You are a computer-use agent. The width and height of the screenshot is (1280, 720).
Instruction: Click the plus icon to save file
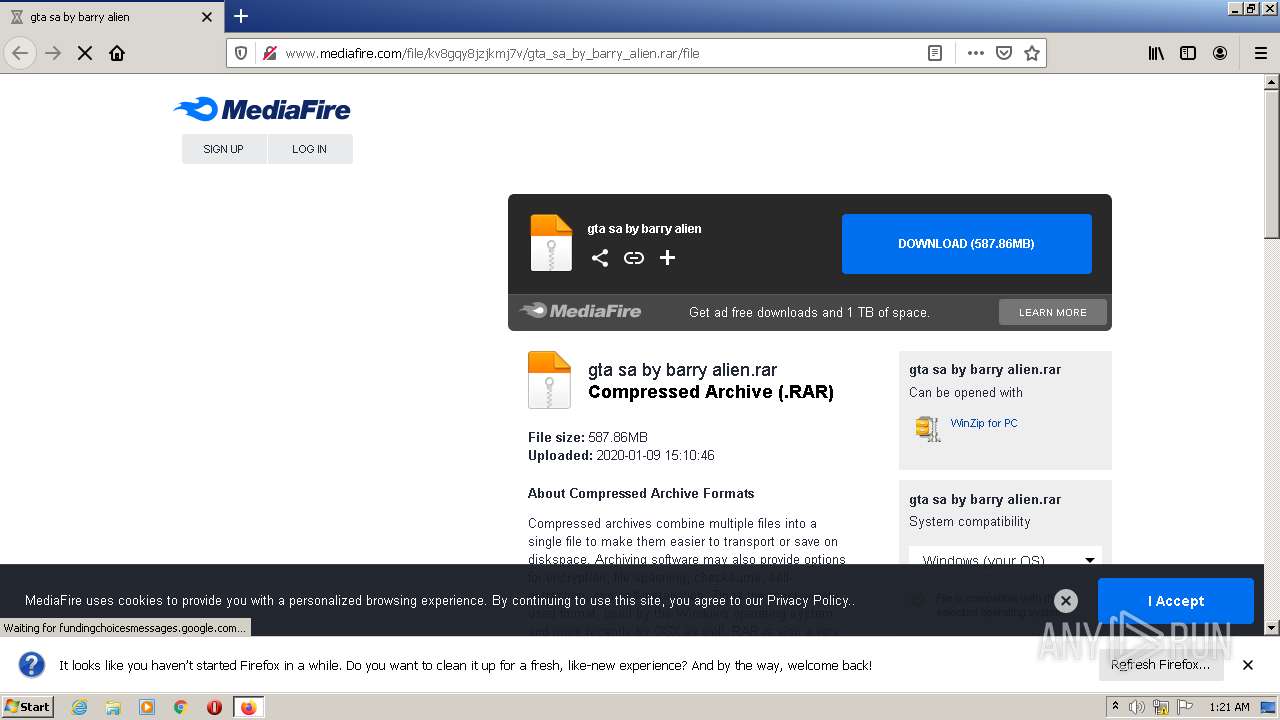[x=668, y=258]
